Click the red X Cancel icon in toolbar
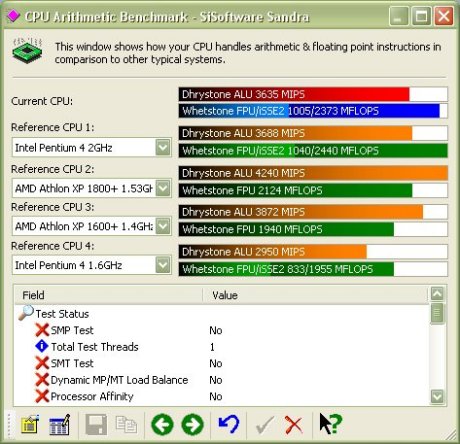The image size is (460, 444). [294, 425]
